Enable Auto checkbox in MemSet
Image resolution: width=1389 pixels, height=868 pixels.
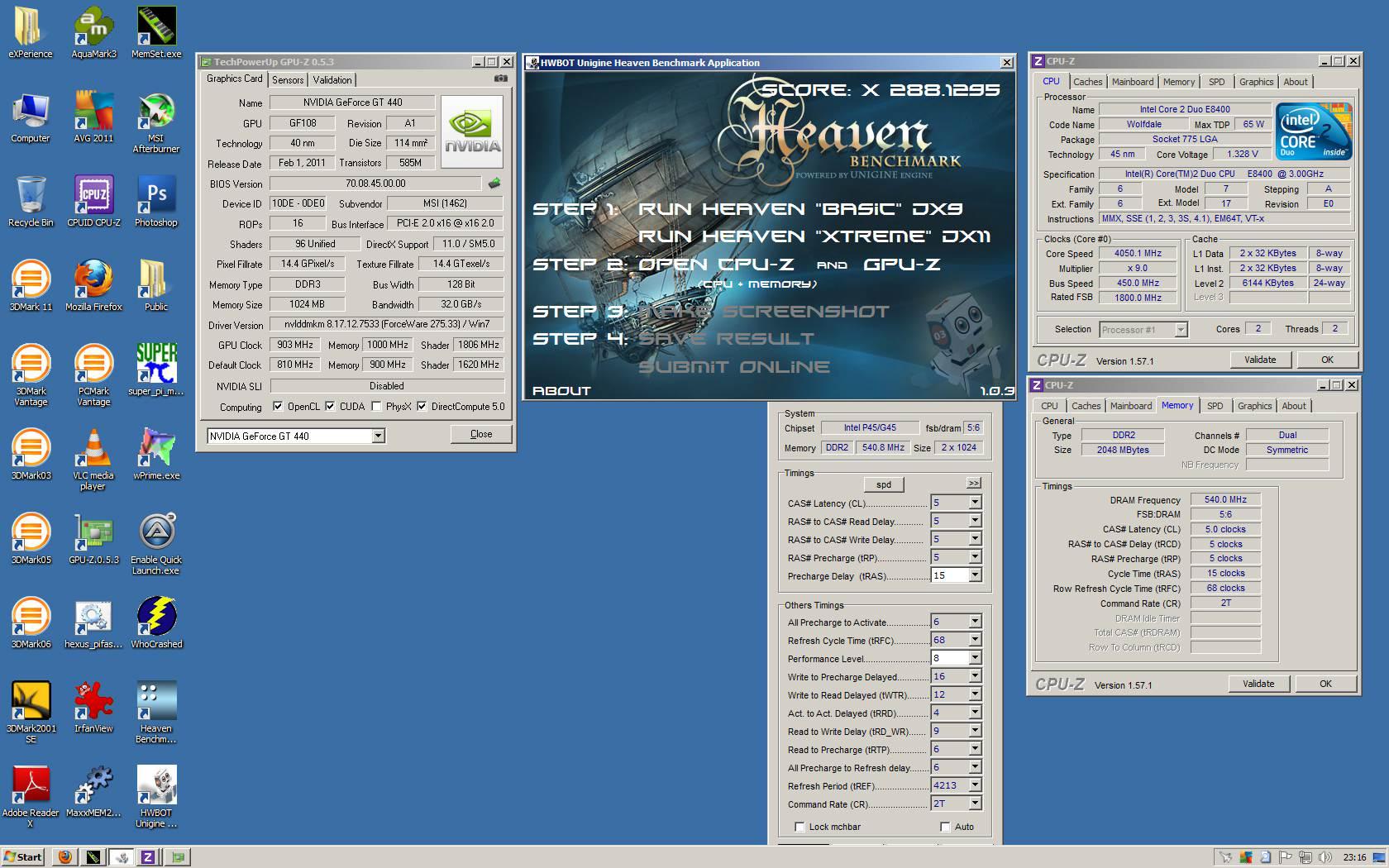pos(945,827)
